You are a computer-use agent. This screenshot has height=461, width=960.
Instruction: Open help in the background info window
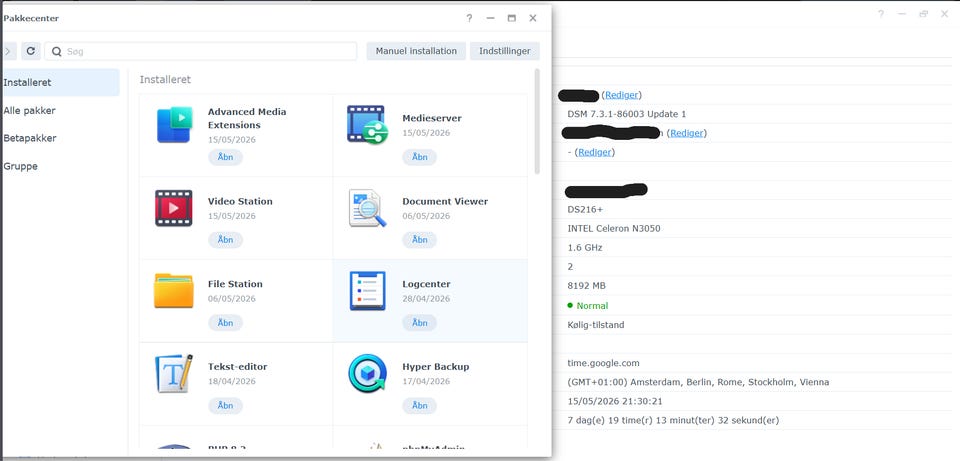coord(880,13)
